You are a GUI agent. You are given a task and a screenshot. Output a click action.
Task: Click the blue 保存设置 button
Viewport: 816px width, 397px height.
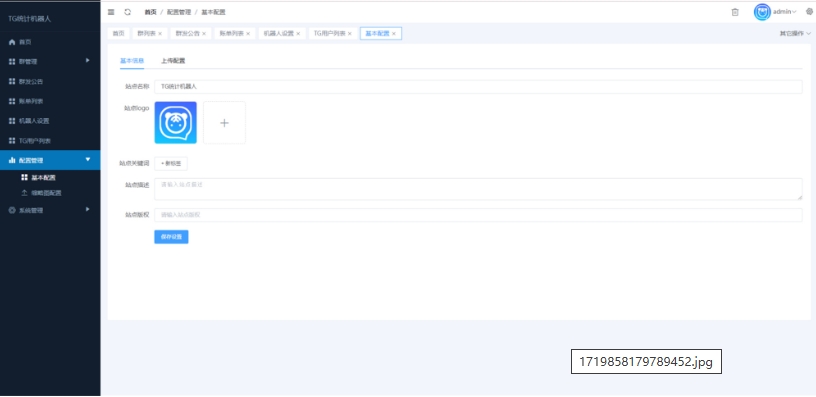[171, 237]
